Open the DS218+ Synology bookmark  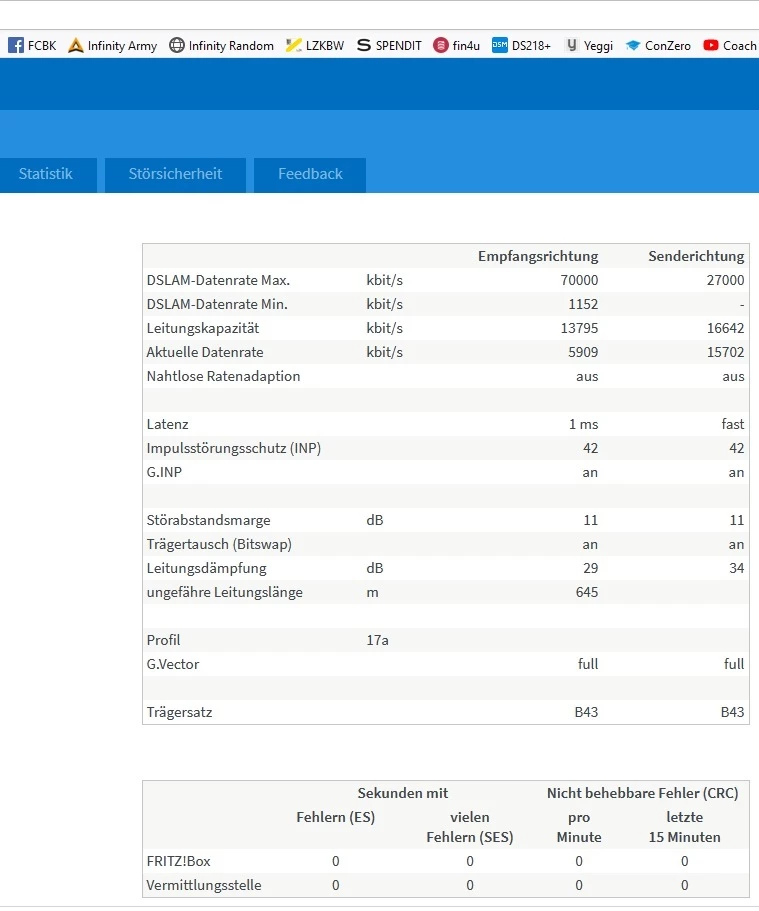pyautogui.click(x=521, y=45)
